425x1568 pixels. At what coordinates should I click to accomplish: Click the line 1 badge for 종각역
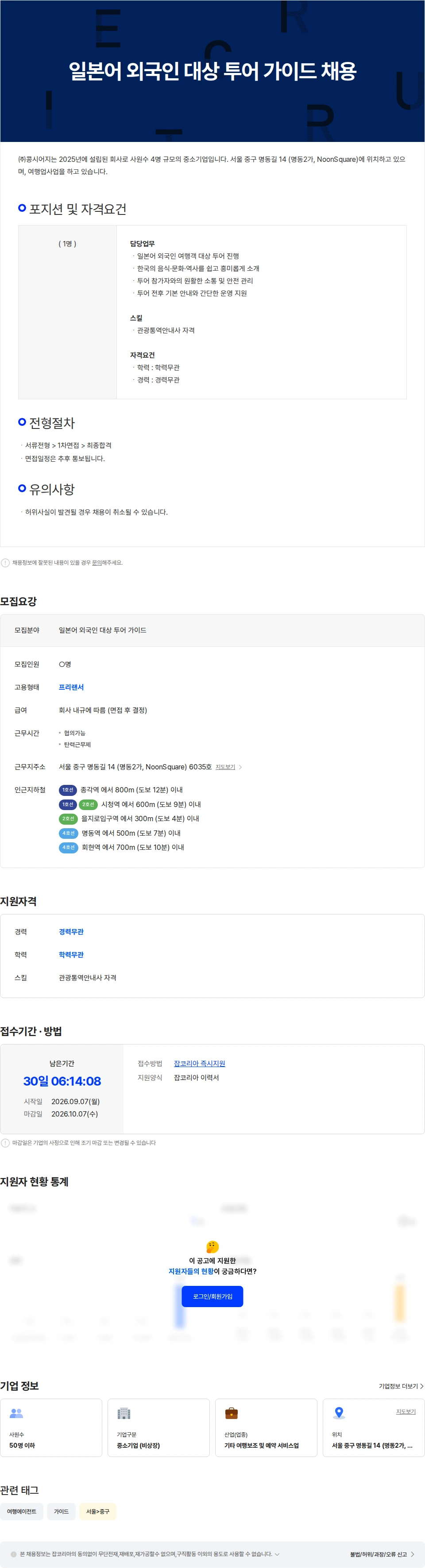click(68, 789)
